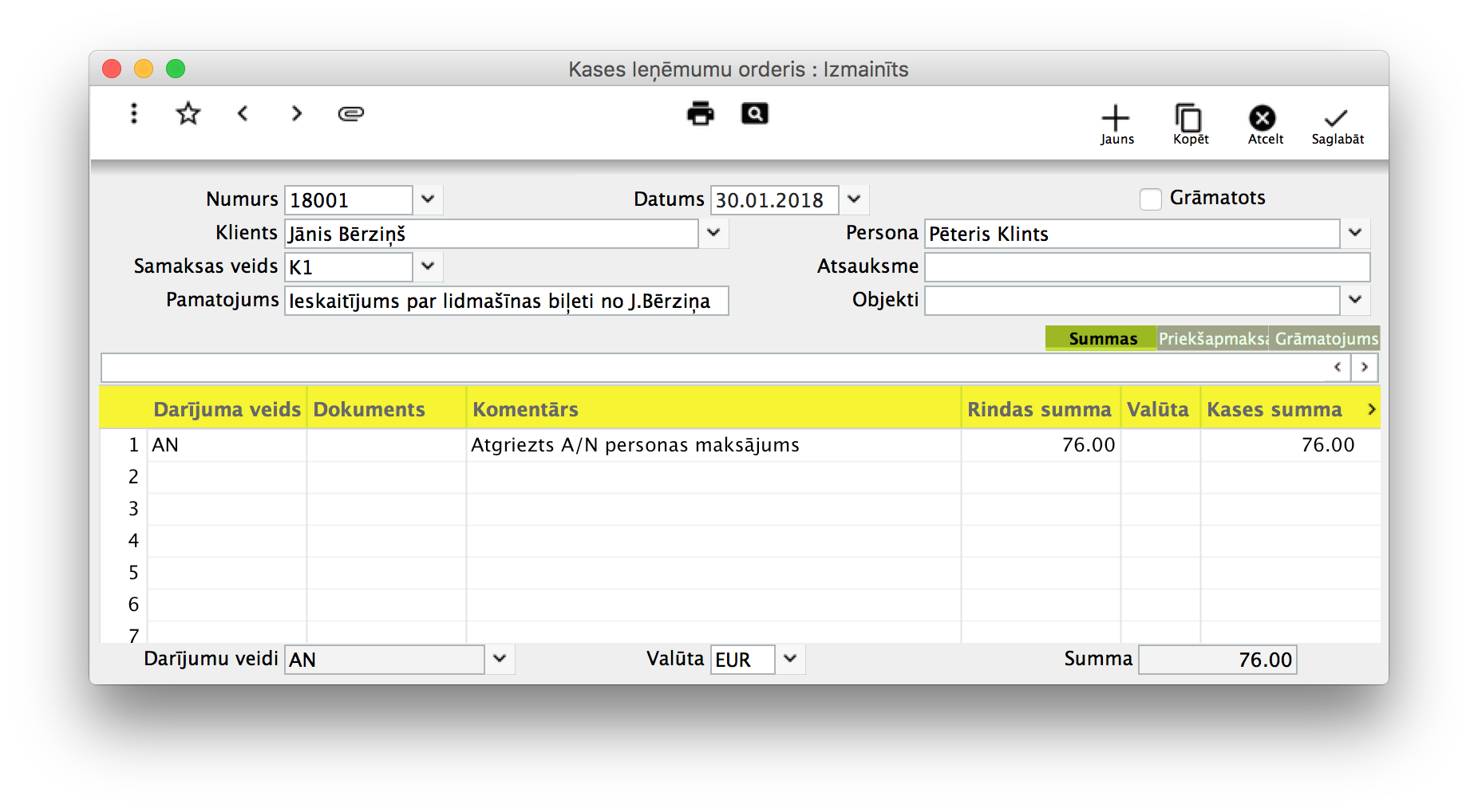The height and width of the screenshot is (812, 1478).
Task: Select the Komentārs cell in row 1
Action: point(713,445)
